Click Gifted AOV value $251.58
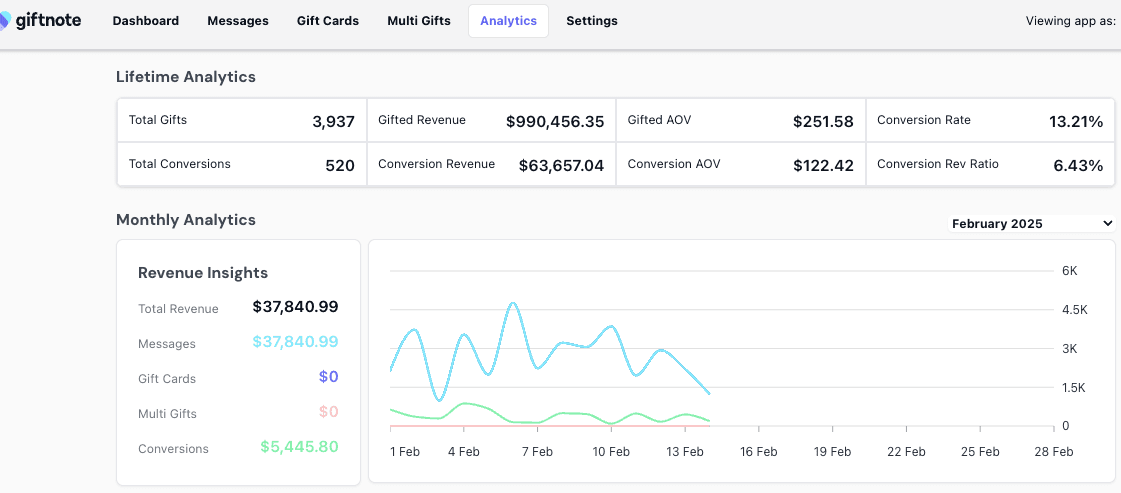1121x493 pixels. pyautogui.click(x=824, y=122)
